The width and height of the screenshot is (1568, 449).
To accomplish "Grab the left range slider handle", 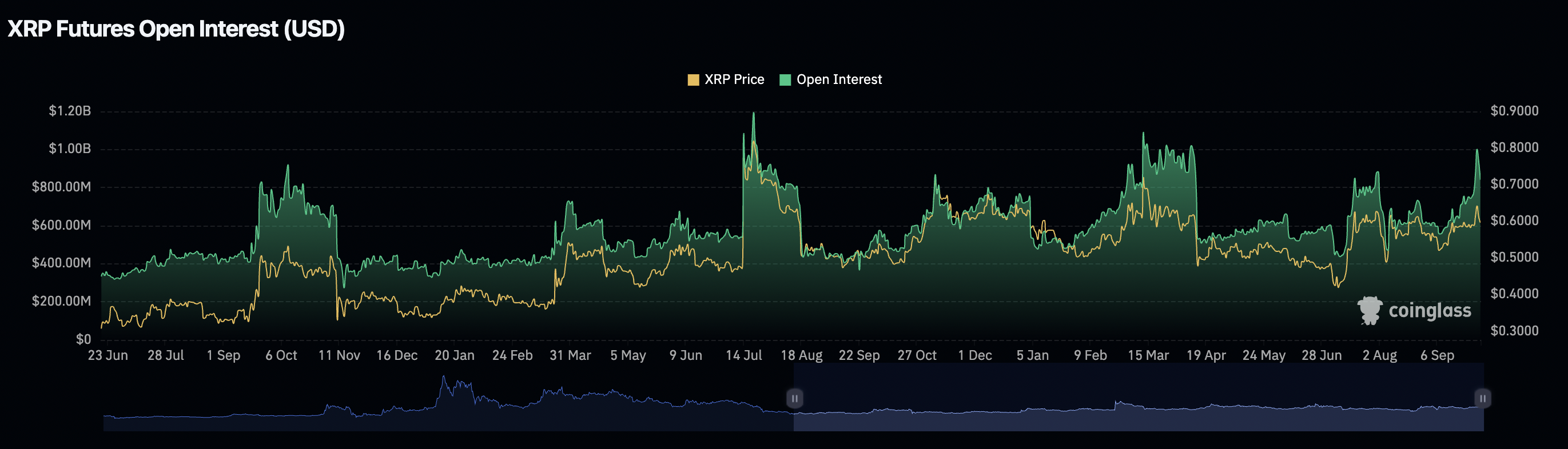I will pos(794,399).
